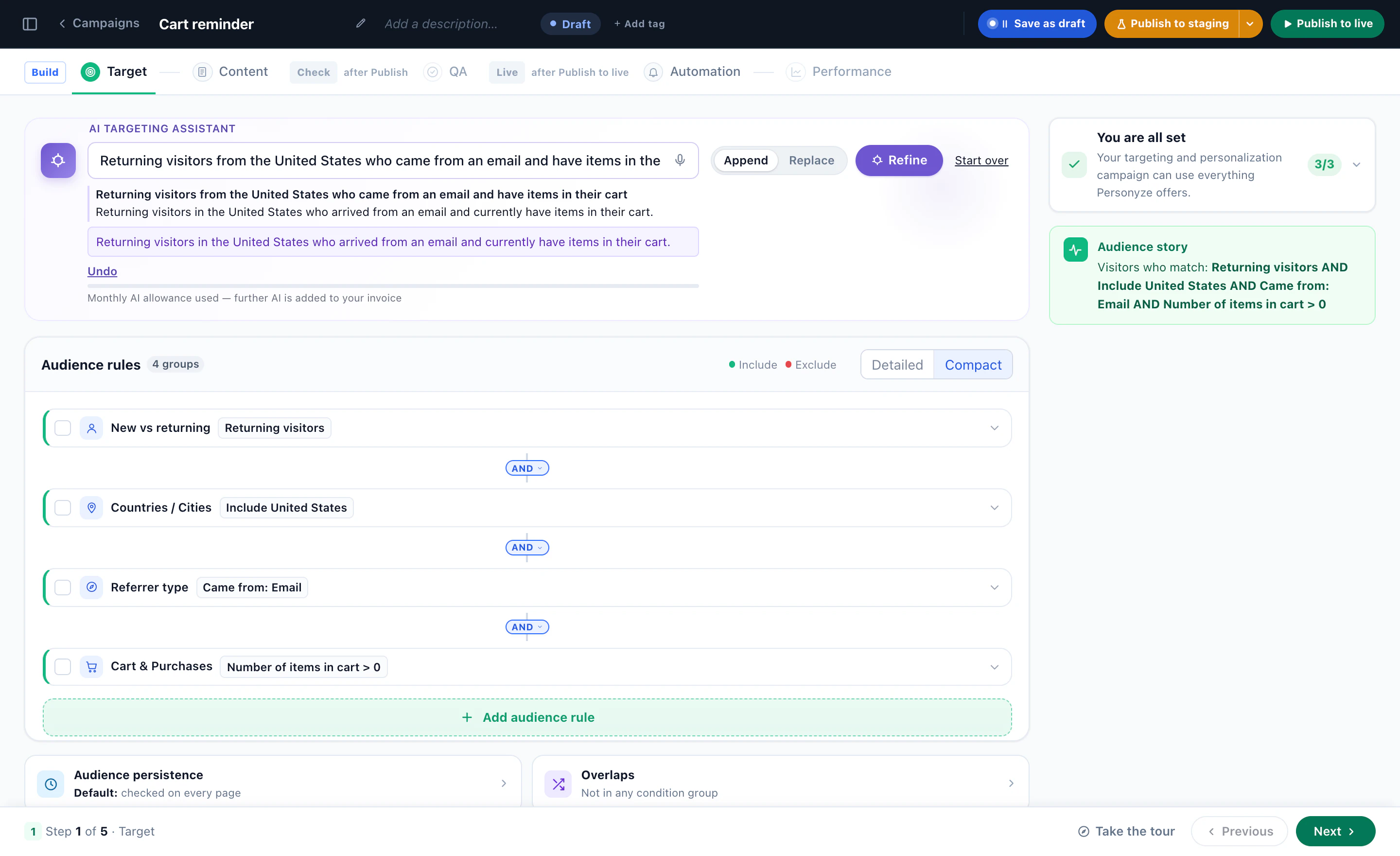
Task: Check the Cart & Purchases rule checkbox
Action: [63, 667]
